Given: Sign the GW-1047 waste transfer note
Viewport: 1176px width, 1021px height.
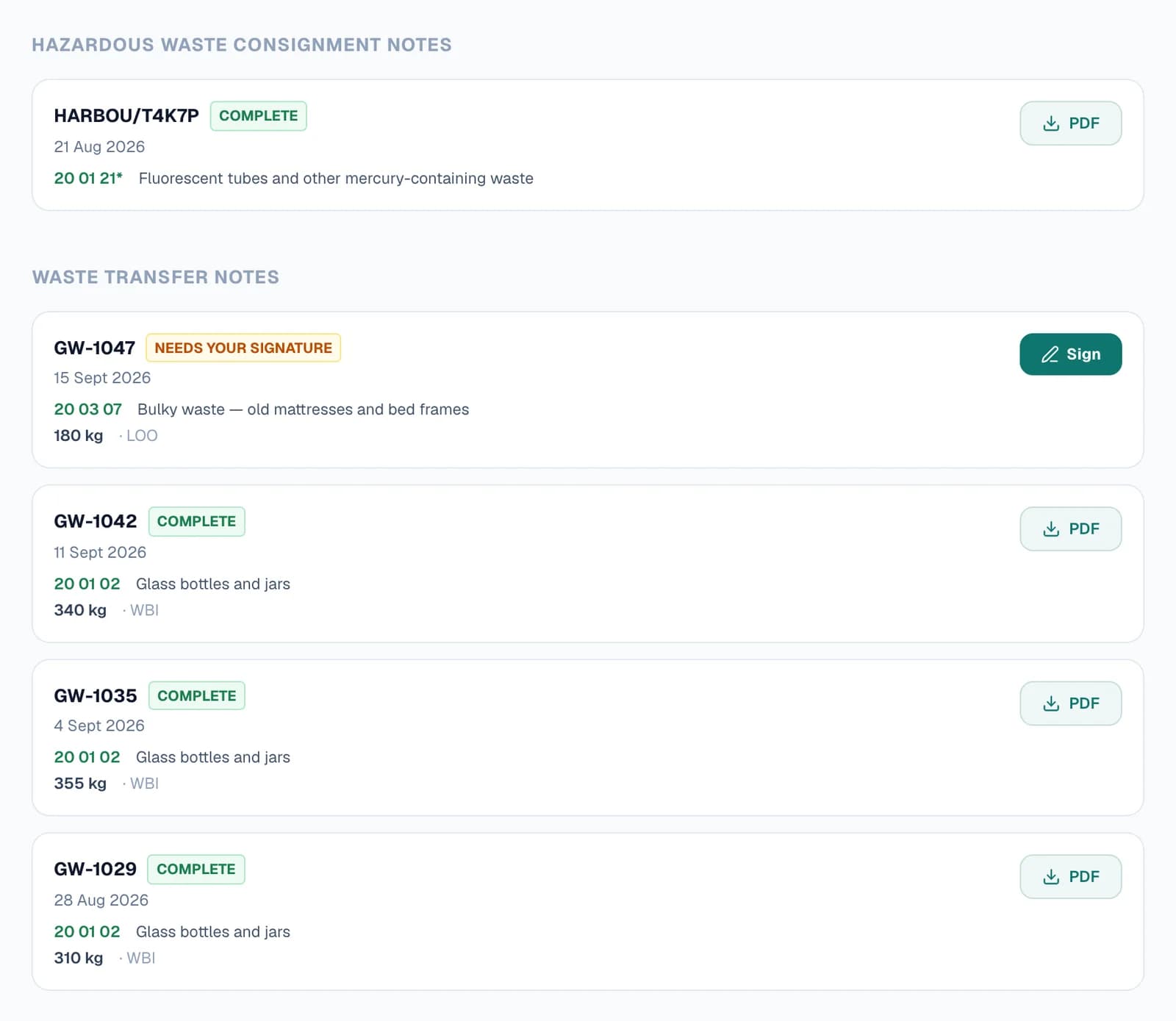Looking at the screenshot, I should [1070, 354].
